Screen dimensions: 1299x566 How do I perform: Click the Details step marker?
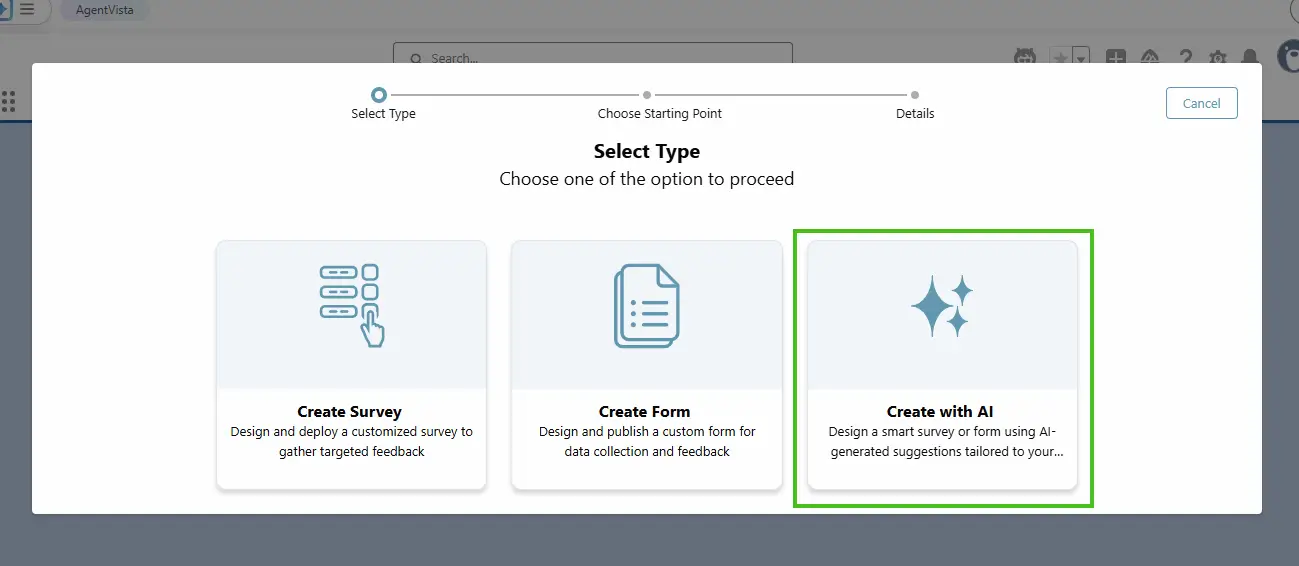(915, 95)
